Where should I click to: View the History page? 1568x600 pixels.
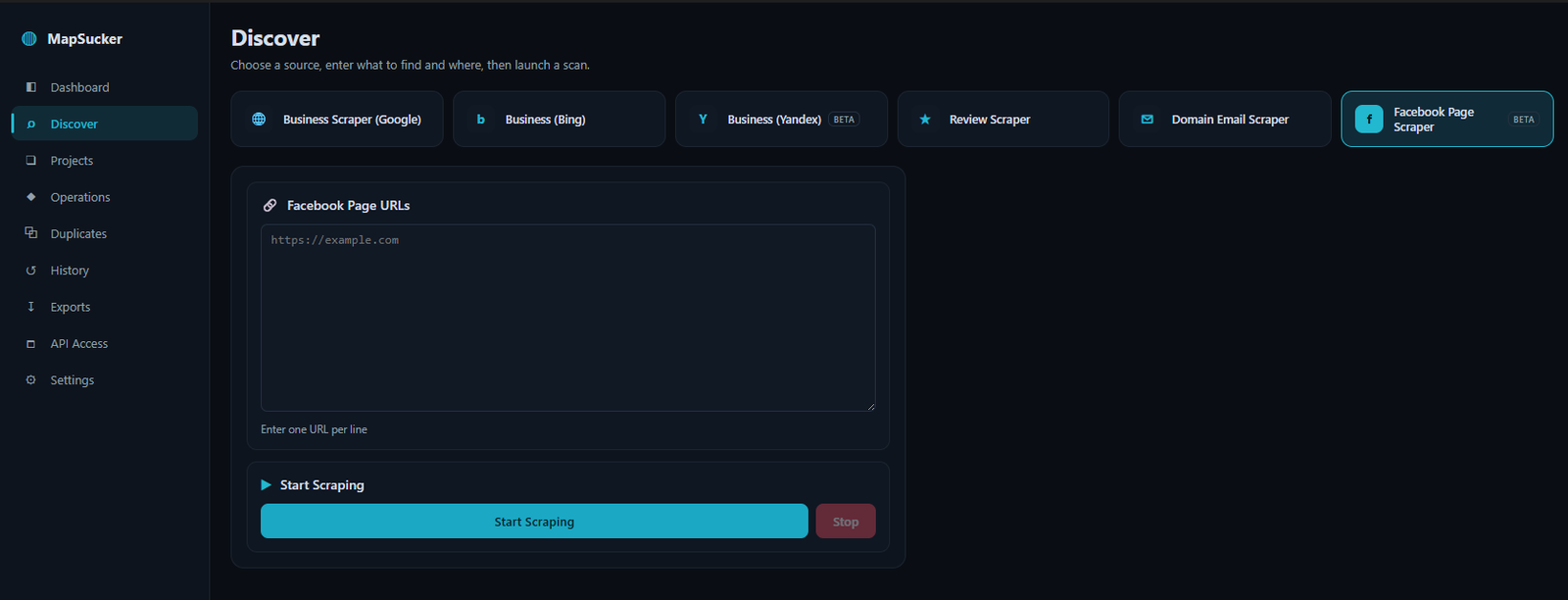pyautogui.click(x=105, y=271)
